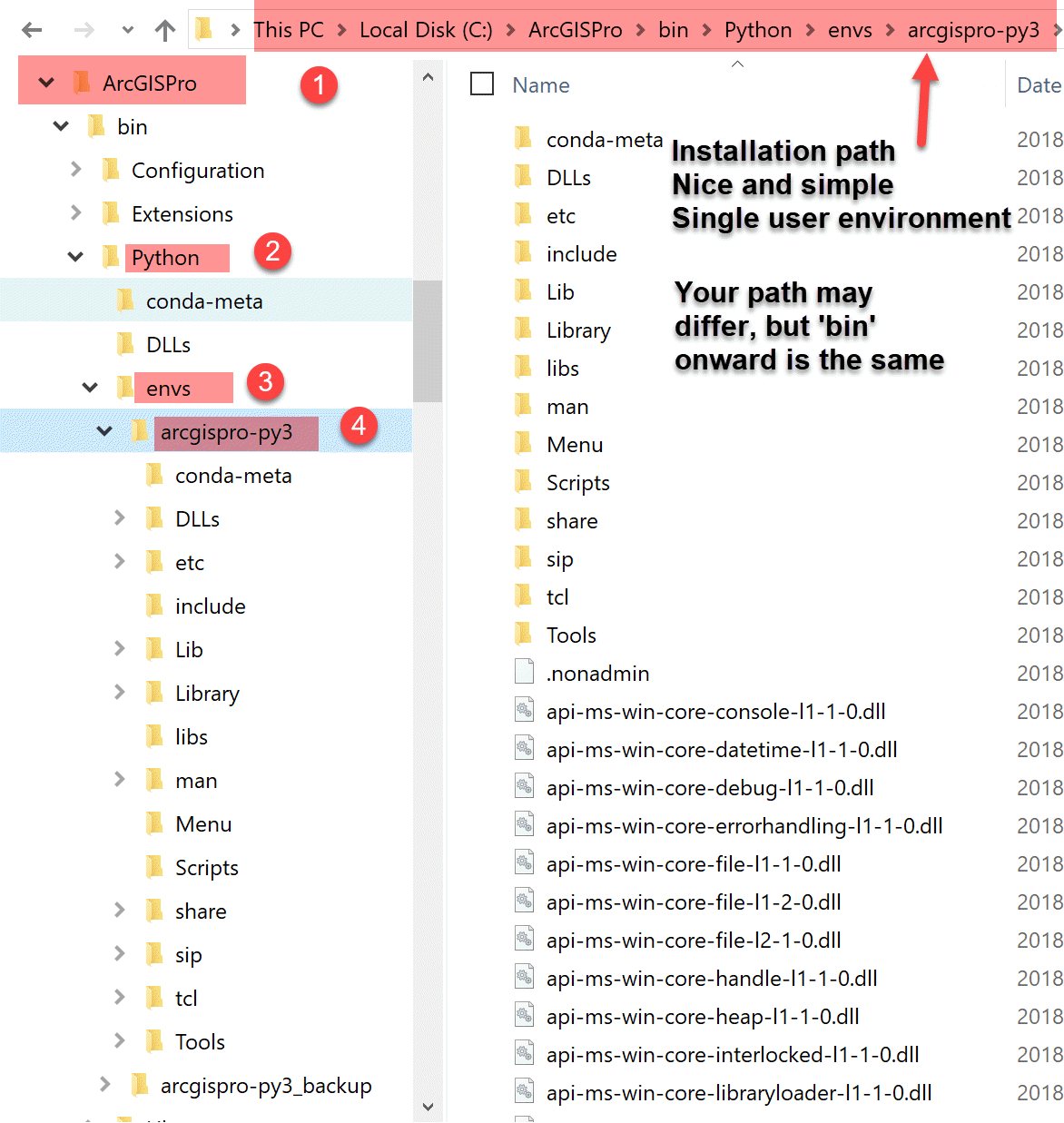Image resolution: width=1064 pixels, height=1123 pixels.
Task: Toggle the select-all checkbox near Name
Action: pyautogui.click(x=482, y=84)
